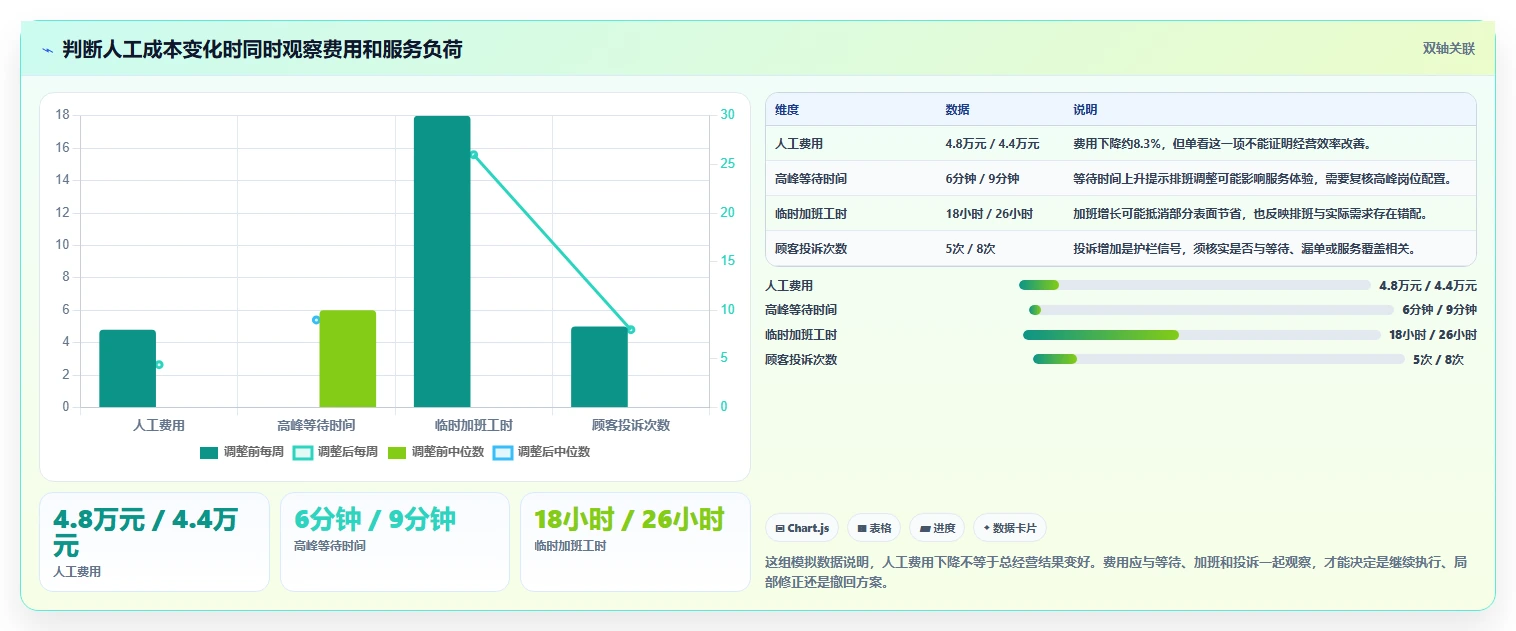1516x631 pixels.
Task: Click the Chart.js tag chip
Action: (x=802, y=528)
